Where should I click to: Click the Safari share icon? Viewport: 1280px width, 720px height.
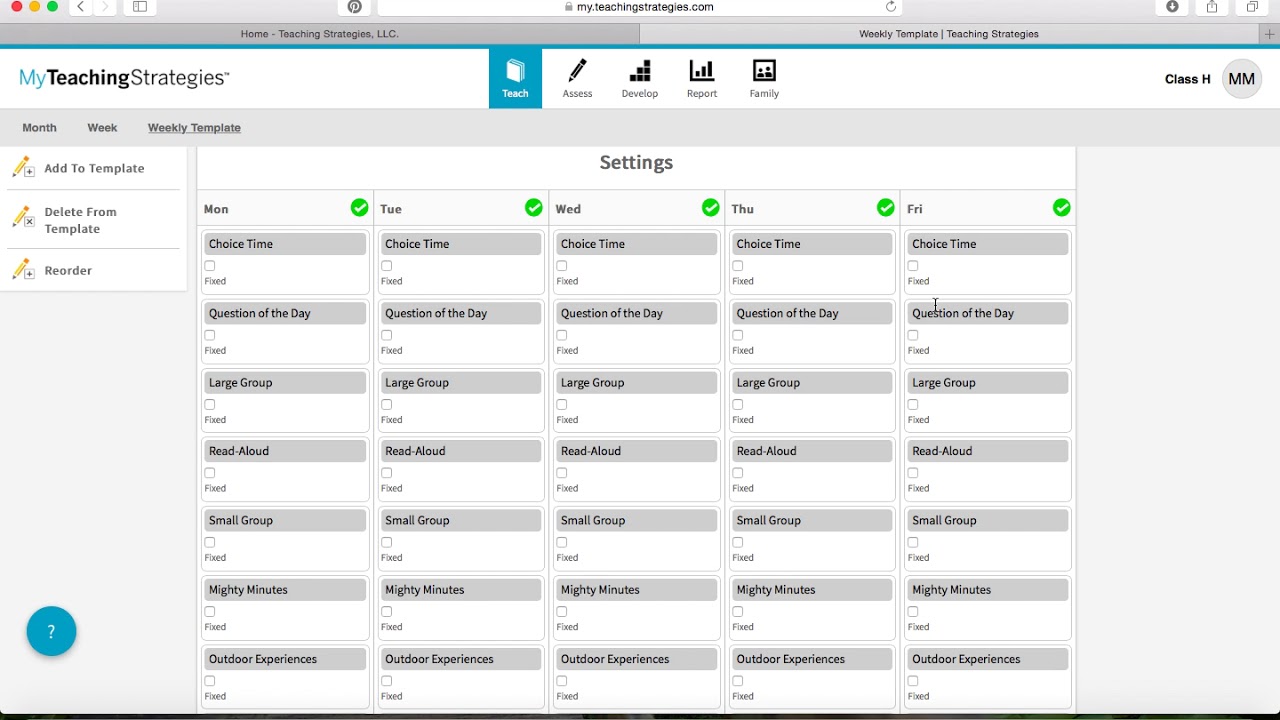pyautogui.click(x=1212, y=7)
